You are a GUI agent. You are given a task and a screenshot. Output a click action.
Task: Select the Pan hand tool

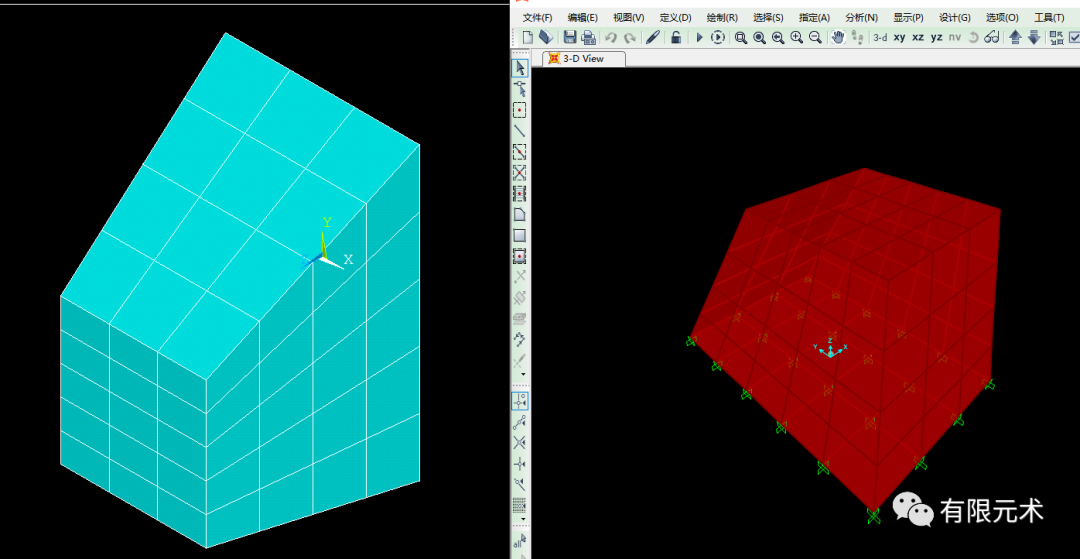[x=838, y=37]
